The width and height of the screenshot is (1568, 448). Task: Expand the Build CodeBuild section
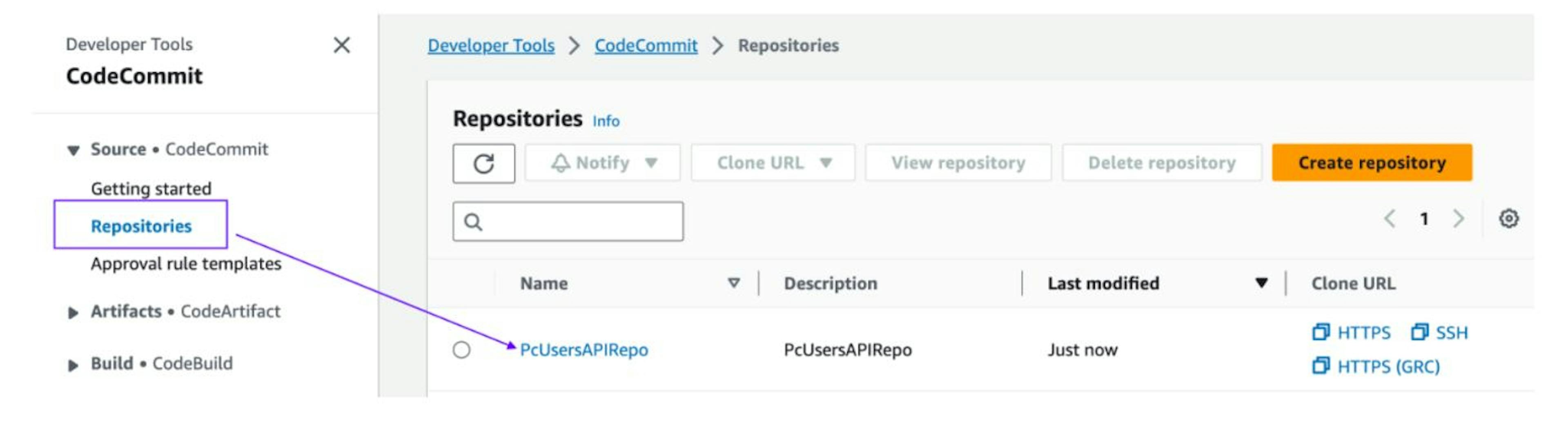(73, 365)
